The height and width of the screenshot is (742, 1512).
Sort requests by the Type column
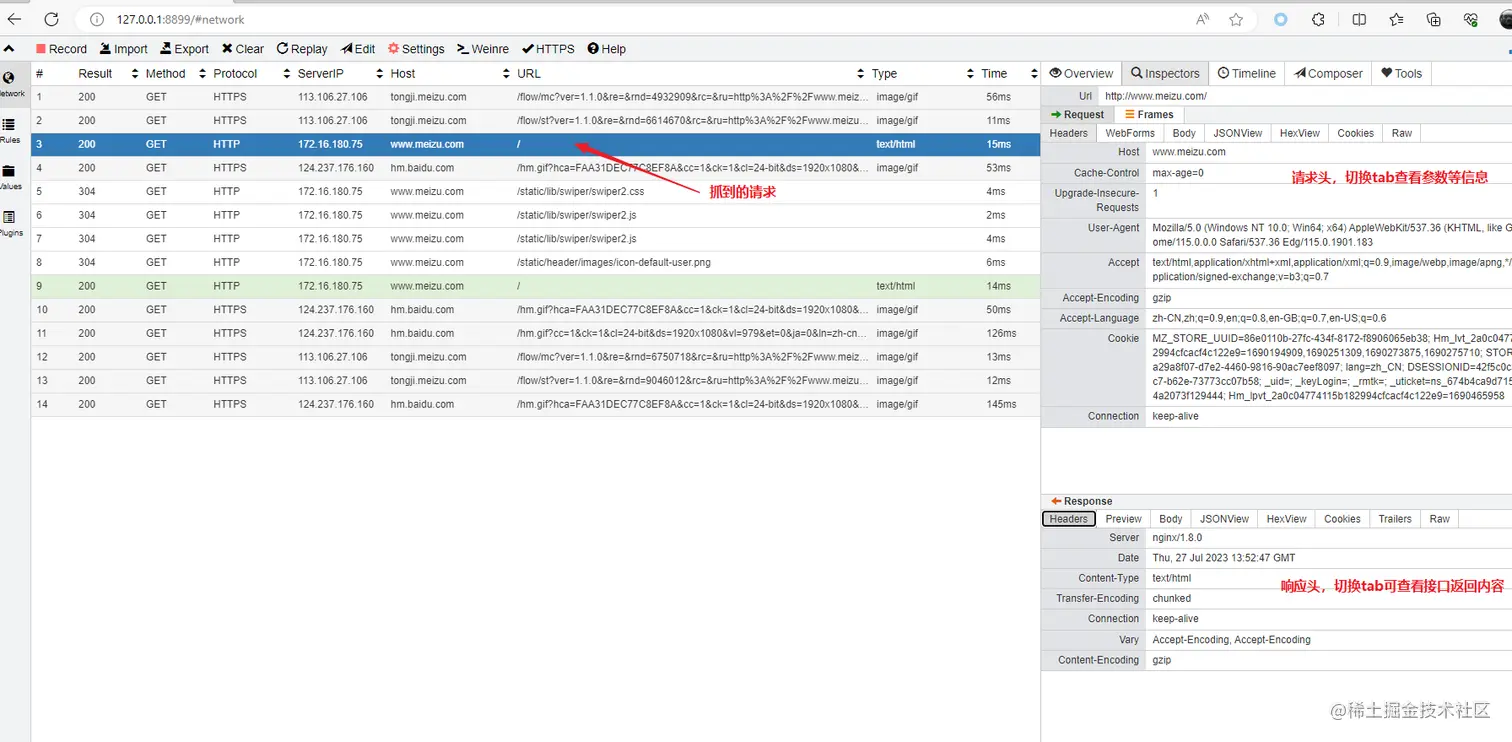coord(923,74)
